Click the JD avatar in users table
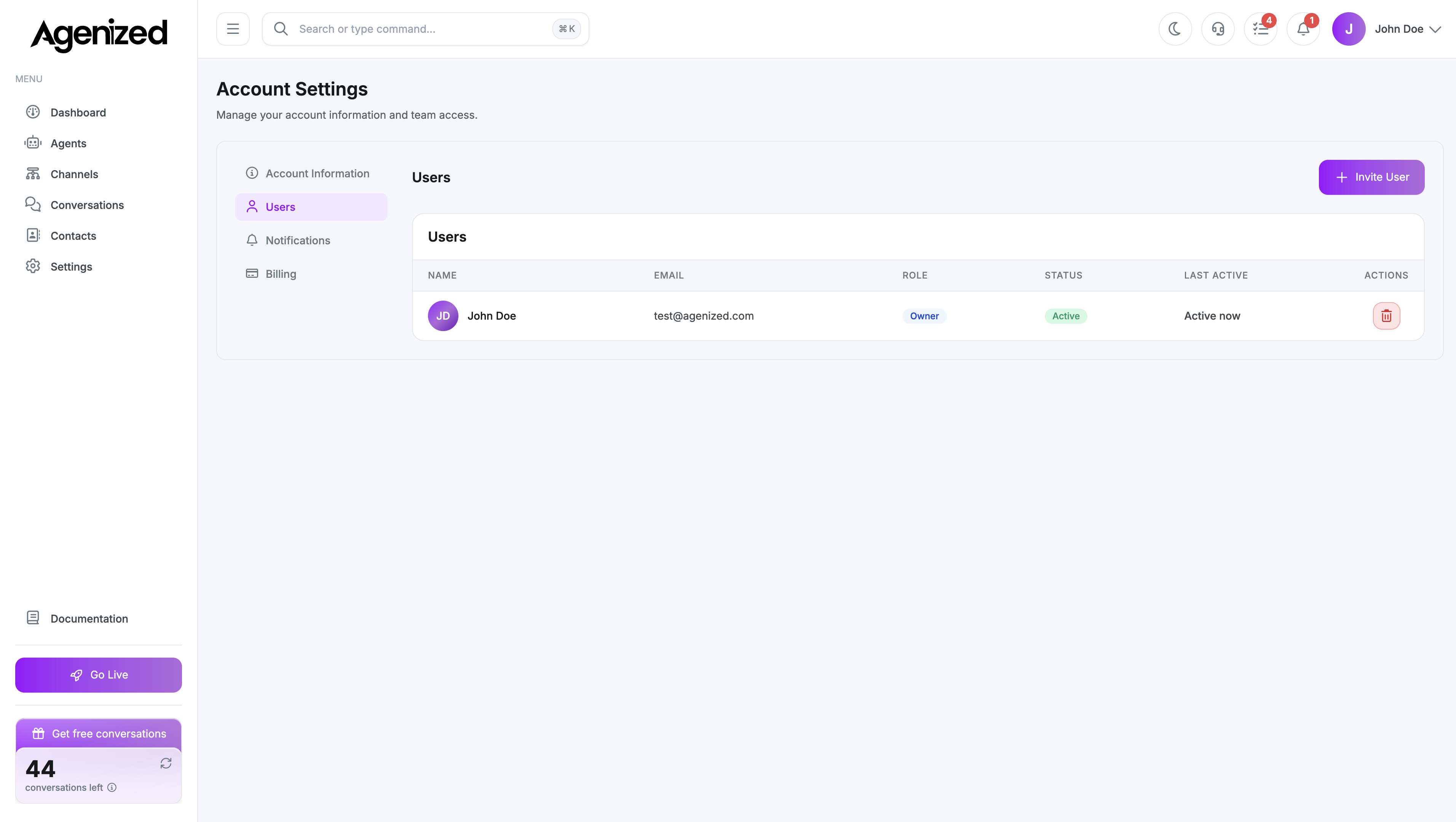Image resolution: width=1456 pixels, height=822 pixels. click(443, 316)
